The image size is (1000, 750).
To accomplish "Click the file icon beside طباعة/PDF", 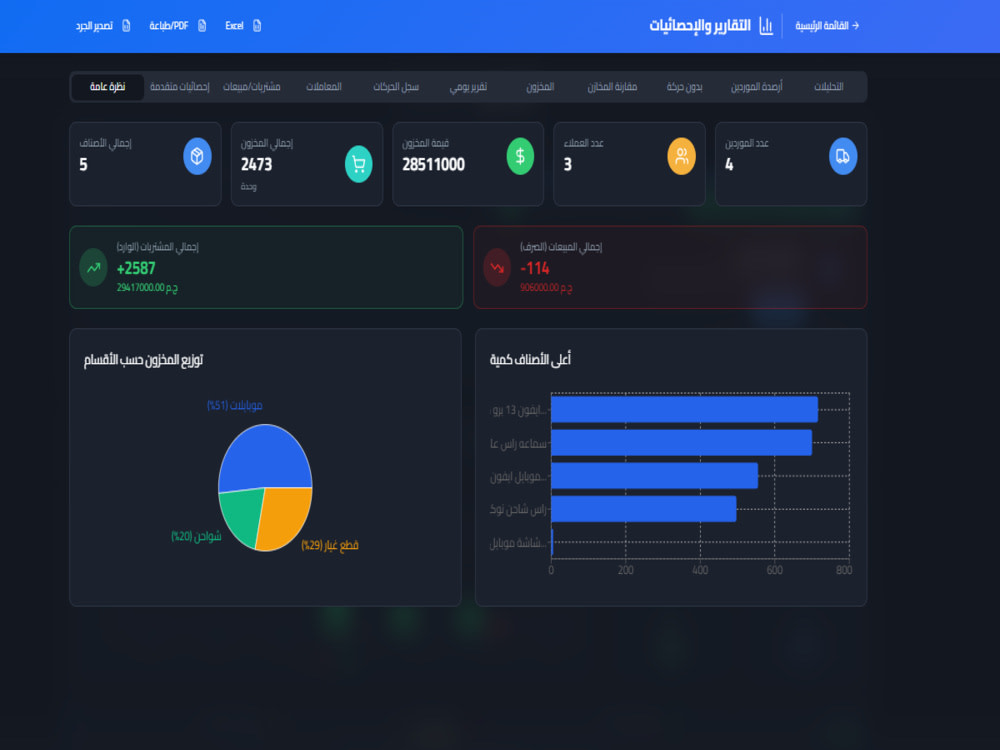I will pyautogui.click(x=202, y=26).
